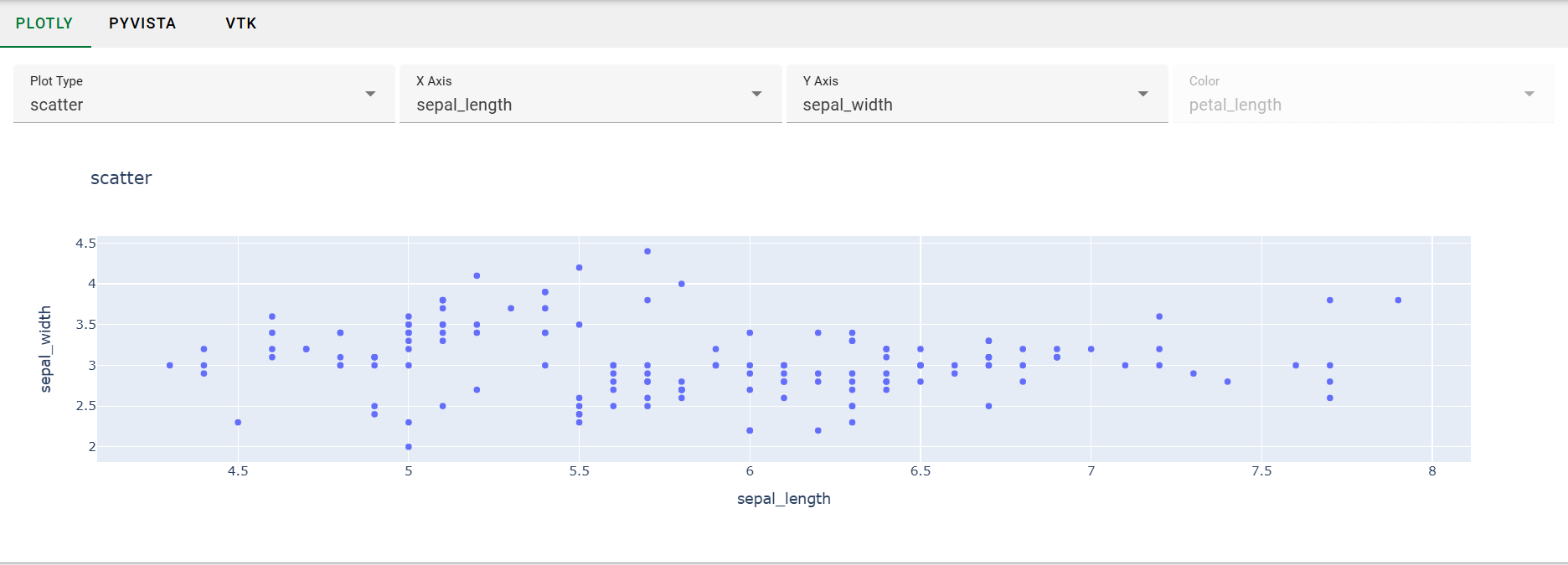Click the rightmost scatter point near 8

tap(1397, 298)
